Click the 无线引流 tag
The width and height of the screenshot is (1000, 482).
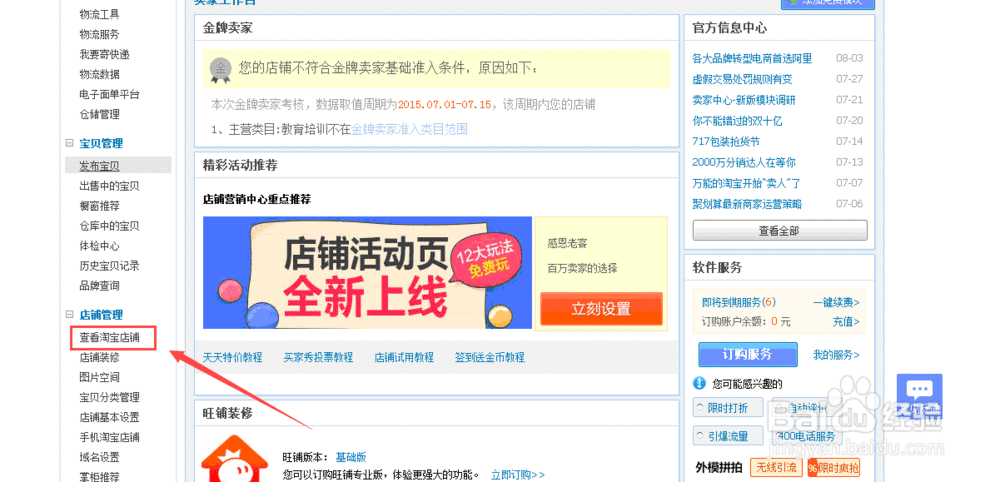[776, 468]
